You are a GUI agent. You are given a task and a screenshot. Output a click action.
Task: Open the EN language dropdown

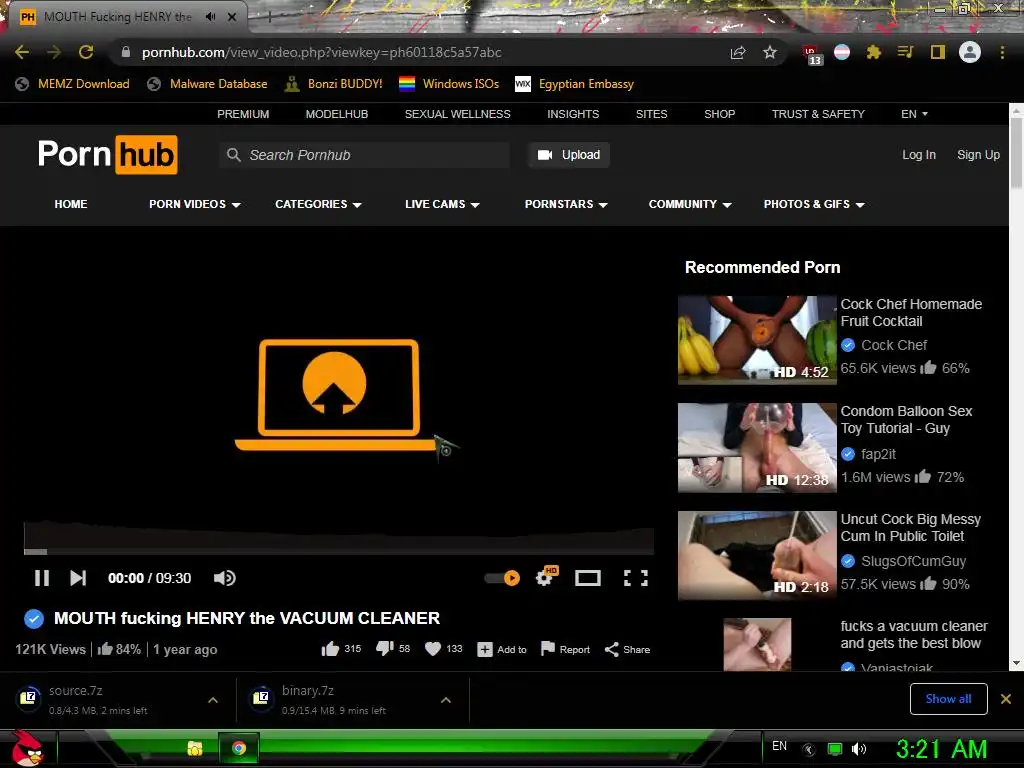click(914, 114)
